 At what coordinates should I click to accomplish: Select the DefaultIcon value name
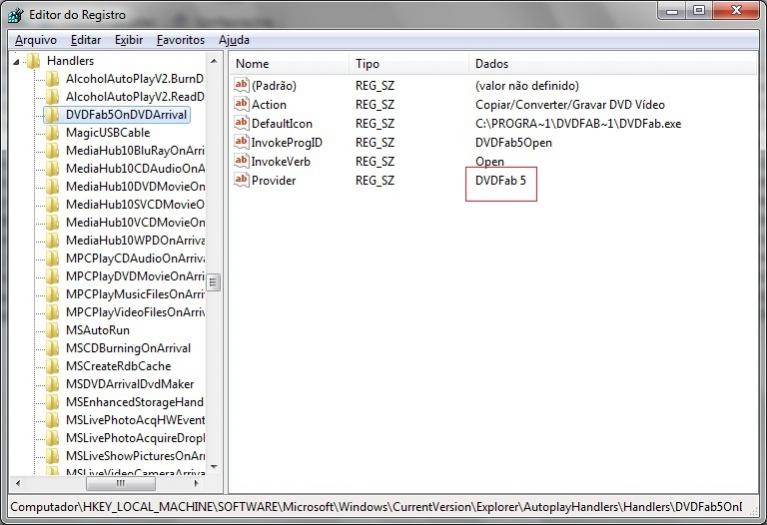(282, 124)
